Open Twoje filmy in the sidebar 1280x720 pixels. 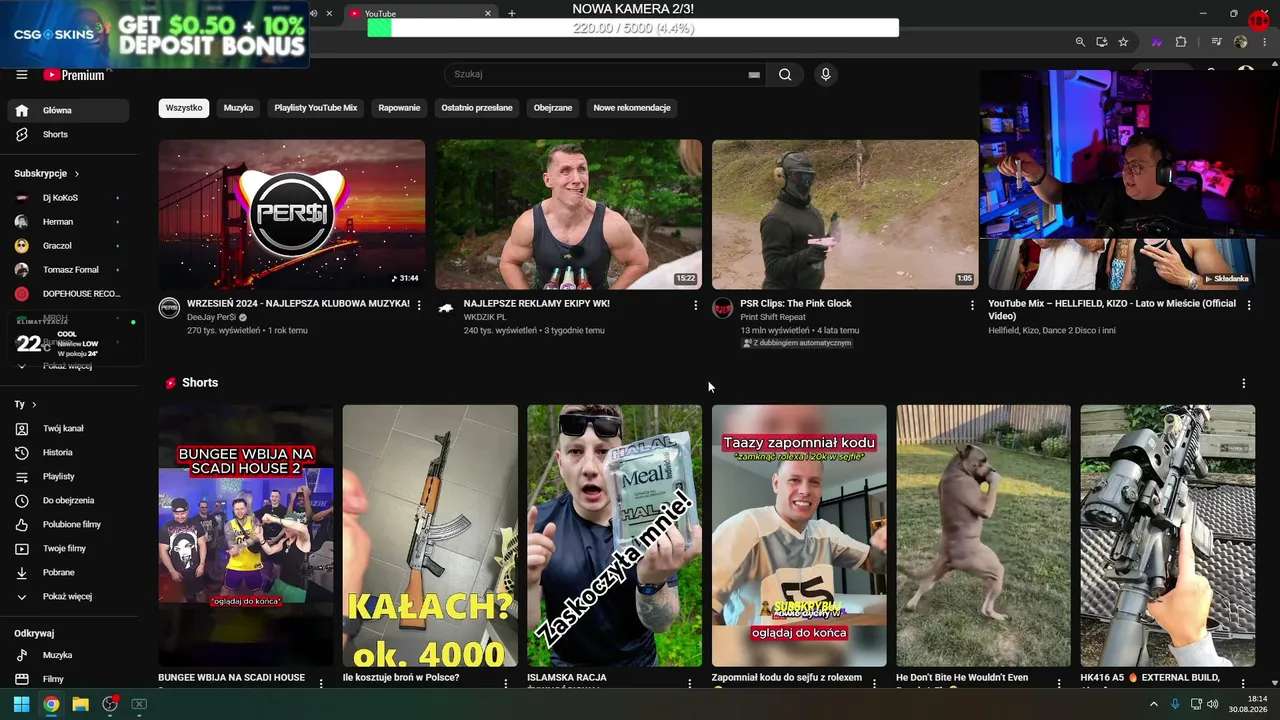68,548
